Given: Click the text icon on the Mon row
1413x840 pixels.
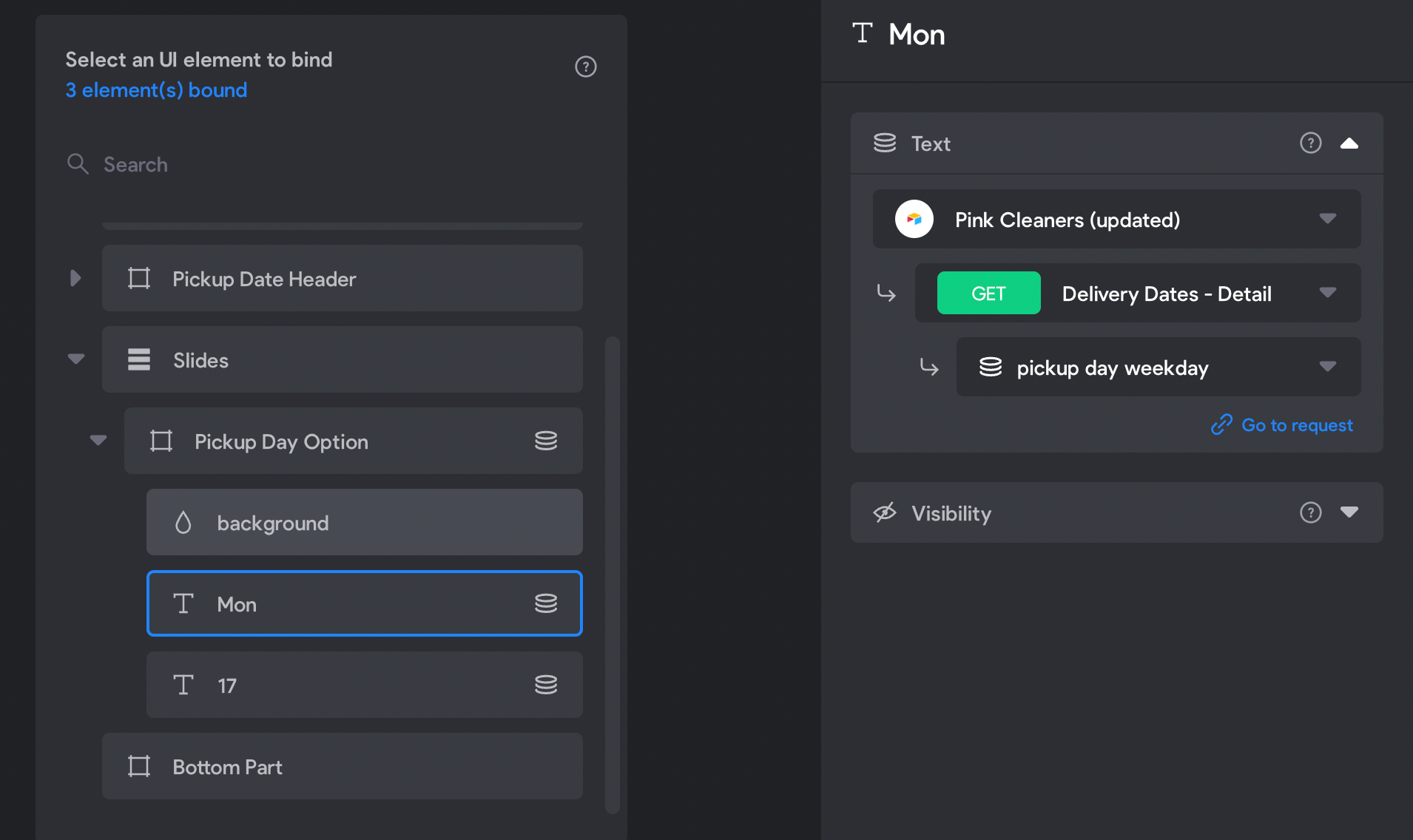Looking at the screenshot, I should point(183,603).
